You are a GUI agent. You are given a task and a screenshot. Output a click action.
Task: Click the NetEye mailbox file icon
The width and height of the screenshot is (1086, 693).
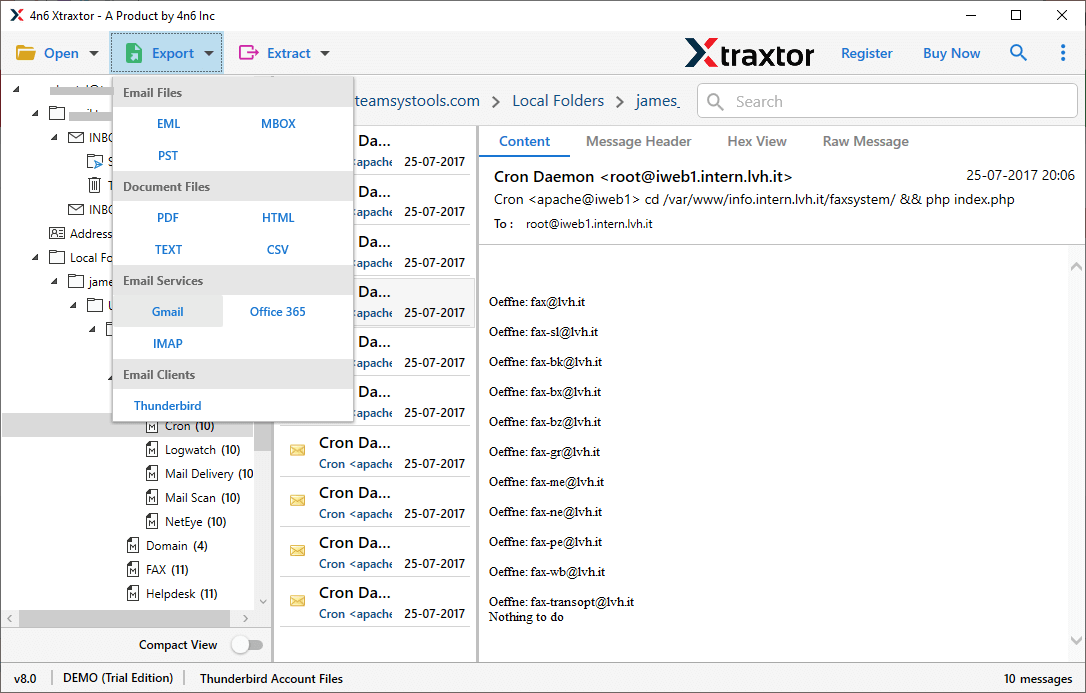click(x=152, y=522)
